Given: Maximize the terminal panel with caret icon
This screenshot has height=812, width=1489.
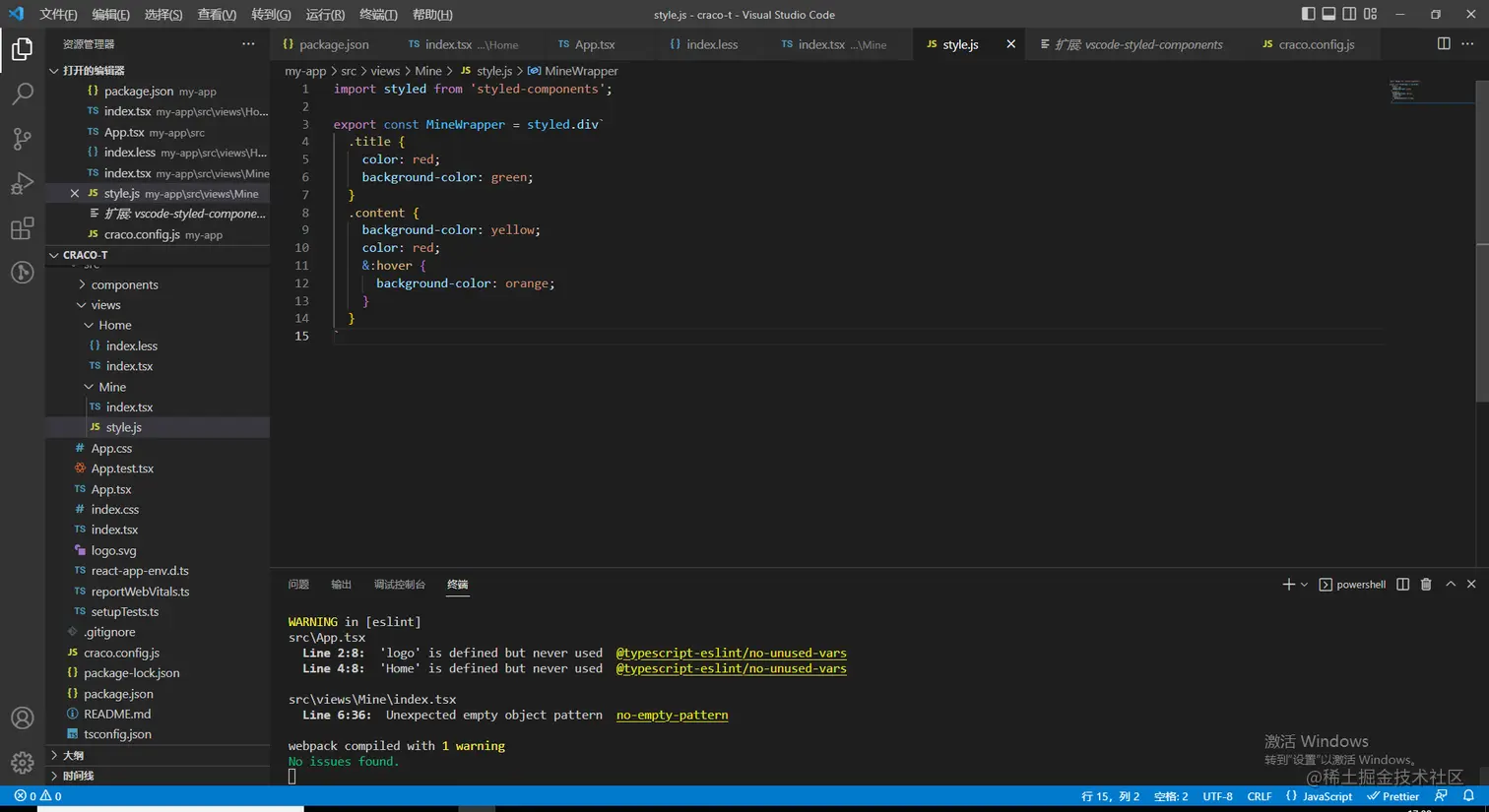Looking at the screenshot, I should [x=1451, y=585].
